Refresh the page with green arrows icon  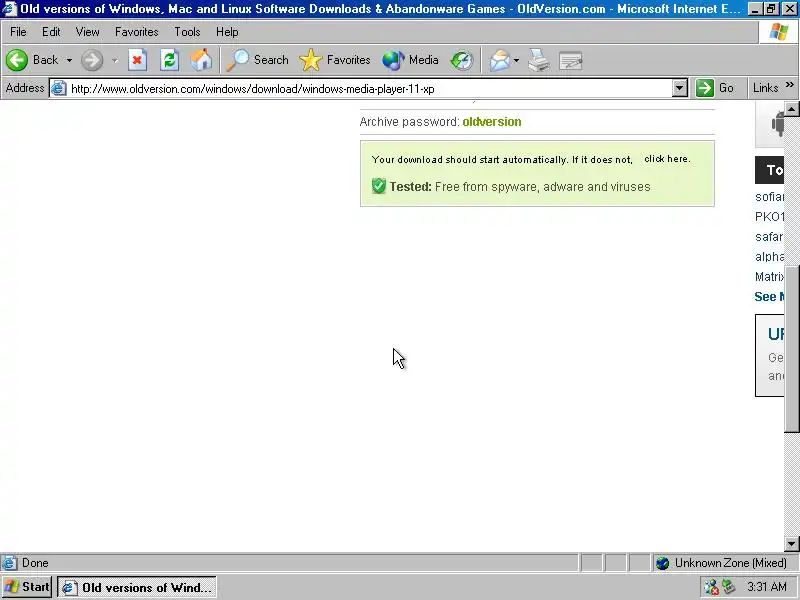[169, 60]
